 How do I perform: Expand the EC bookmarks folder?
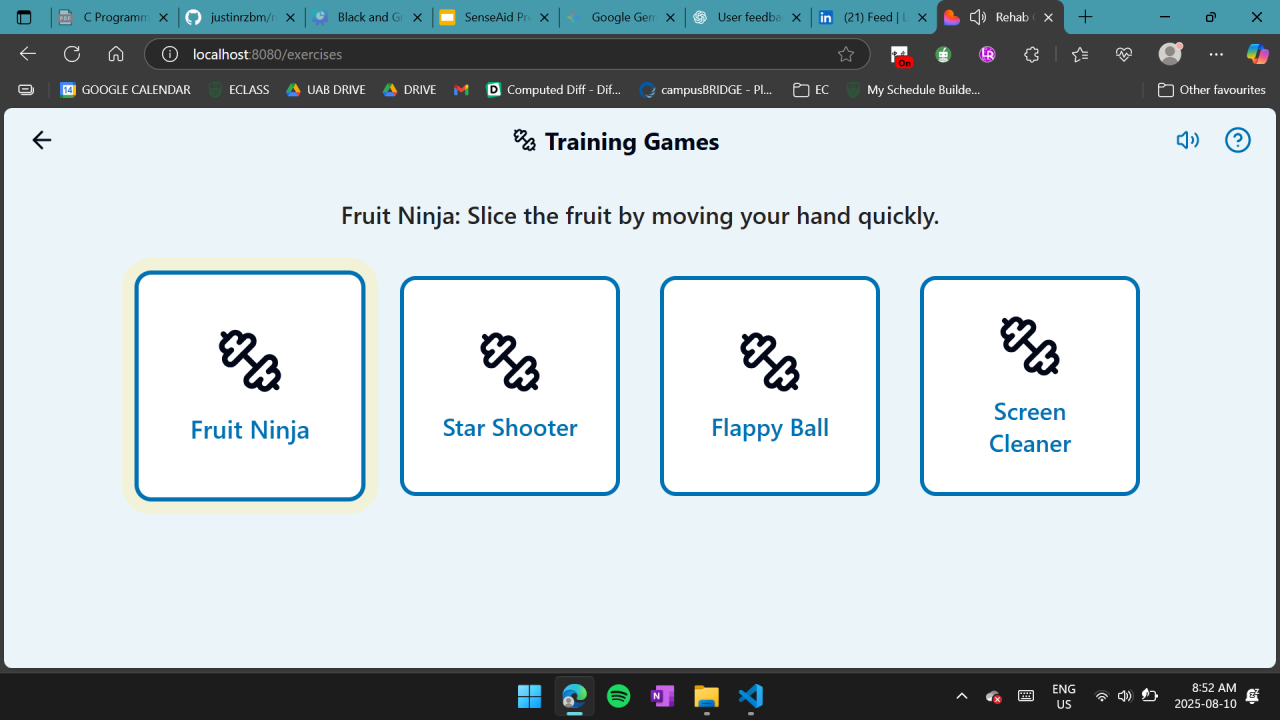[x=811, y=90]
